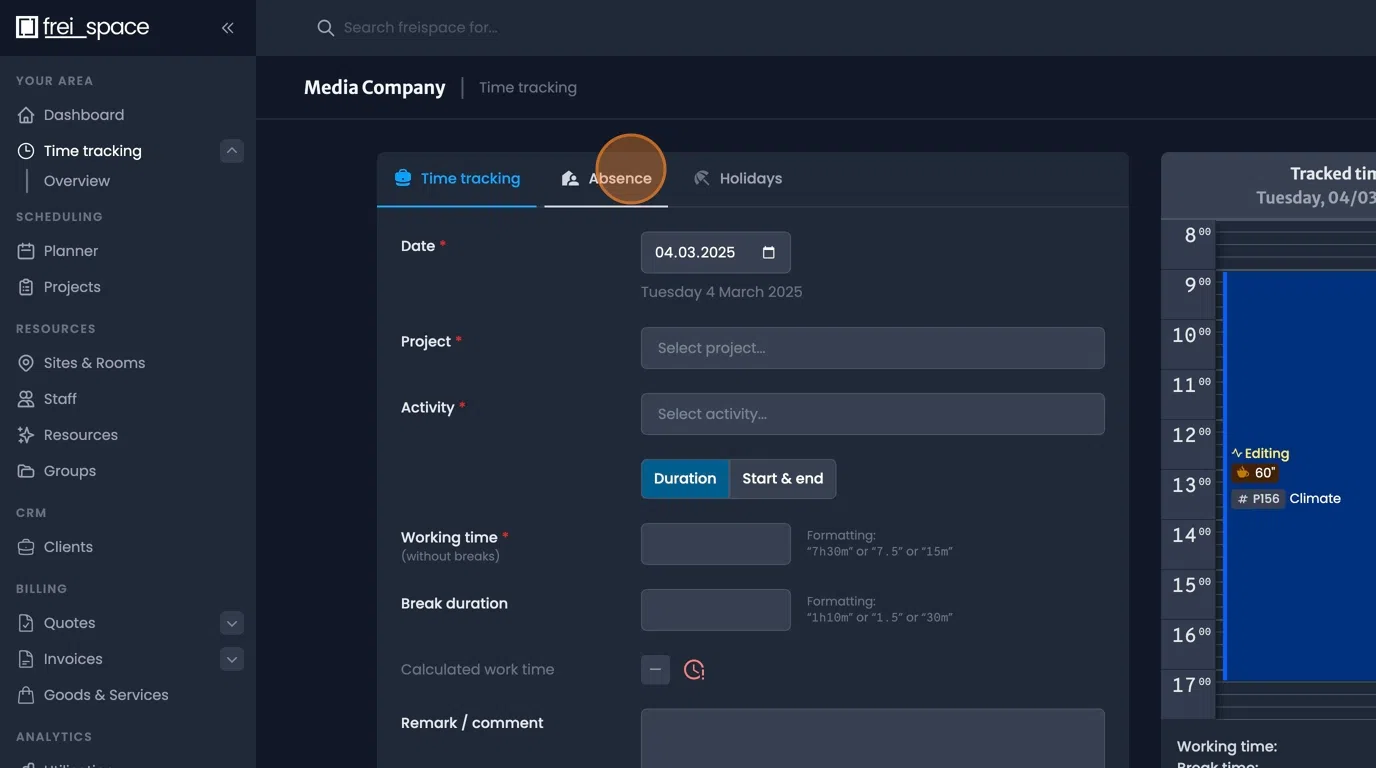The width and height of the screenshot is (1376, 768).
Task: Open the Planner calendar in sidebar
Action: click(70, 251)
